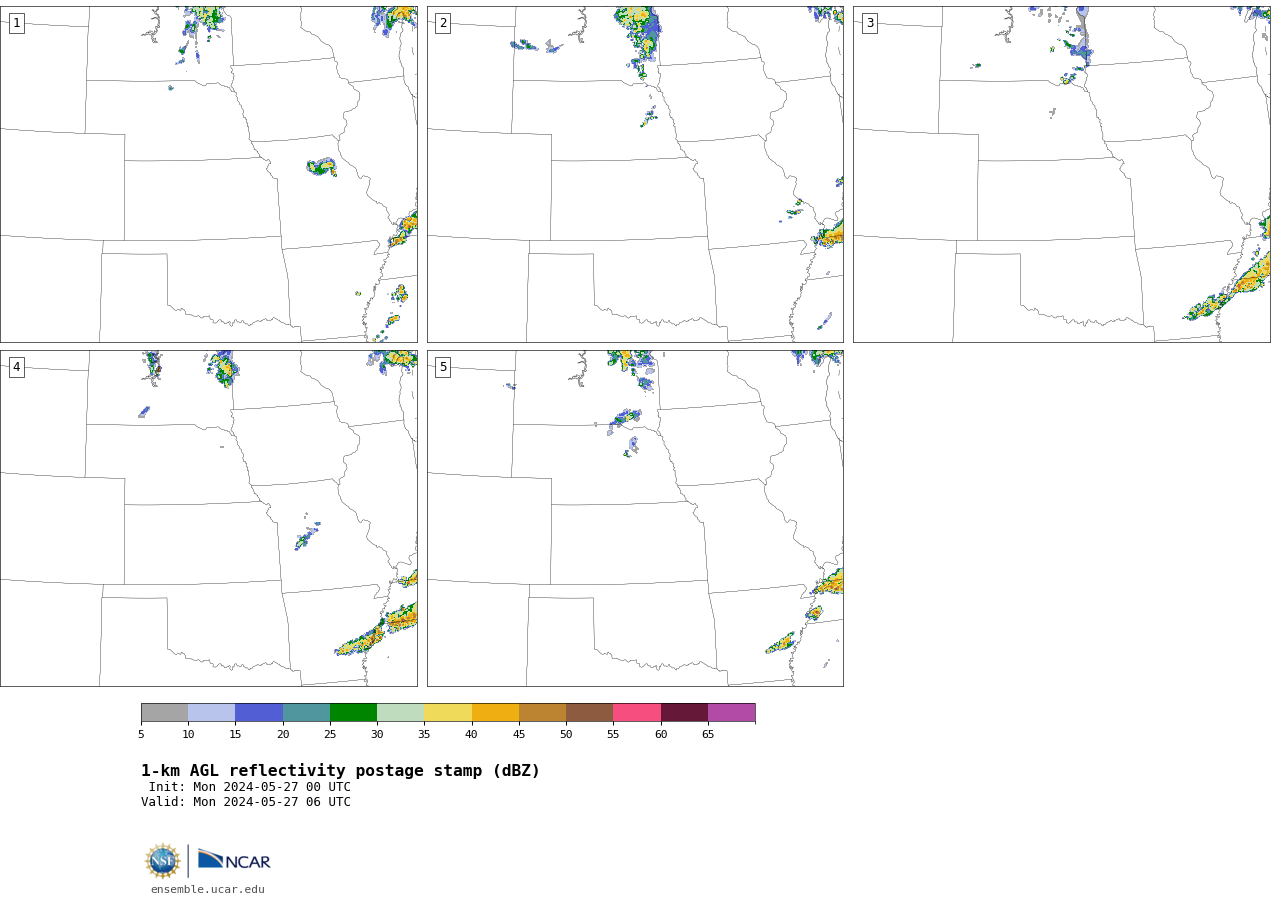Screen dimensions: 1280x901
Task: Click the panel number 2 label box
Action: pyautogui.click(x=443, y=23)
